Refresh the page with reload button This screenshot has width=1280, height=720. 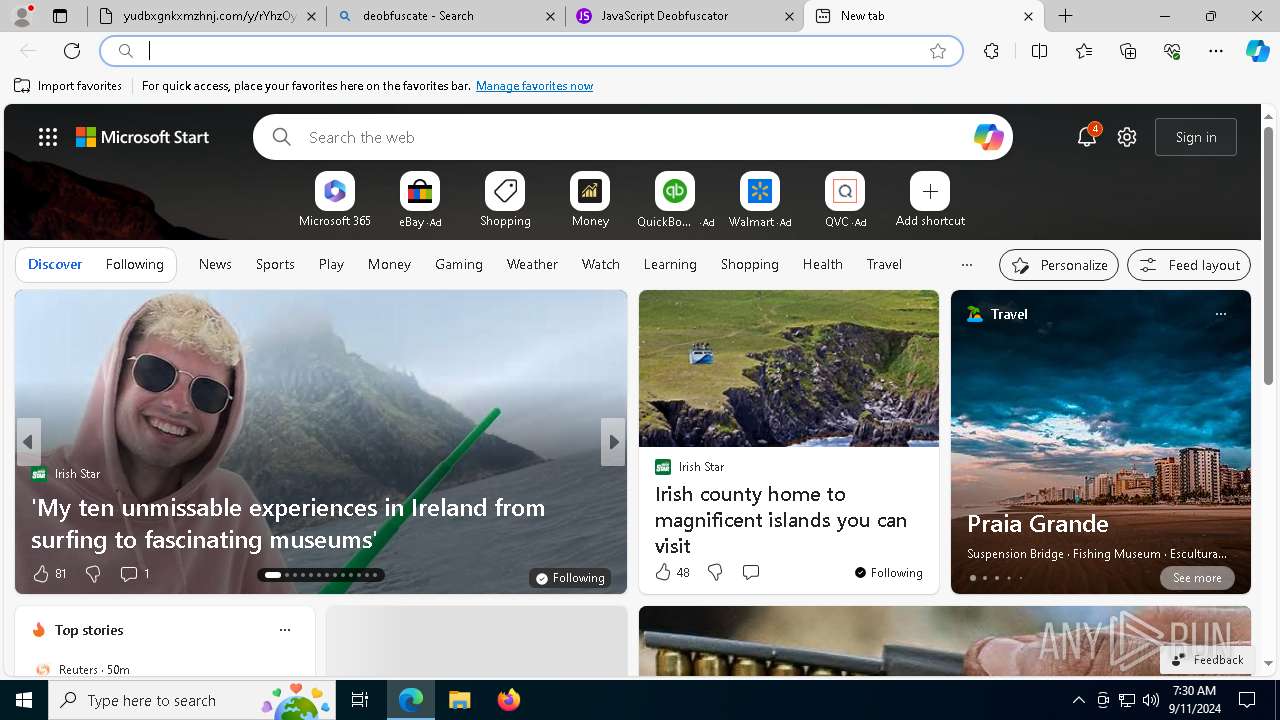[72, 51]
